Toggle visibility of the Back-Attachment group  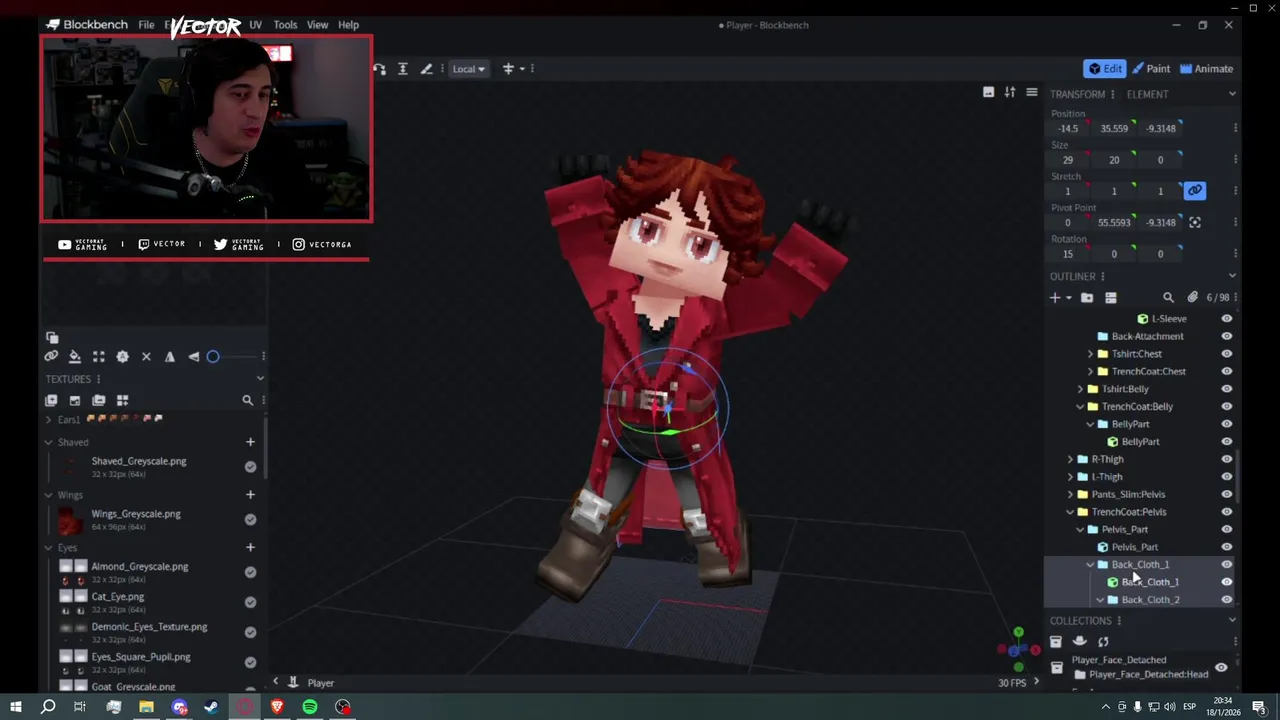tap(1226, 336)
